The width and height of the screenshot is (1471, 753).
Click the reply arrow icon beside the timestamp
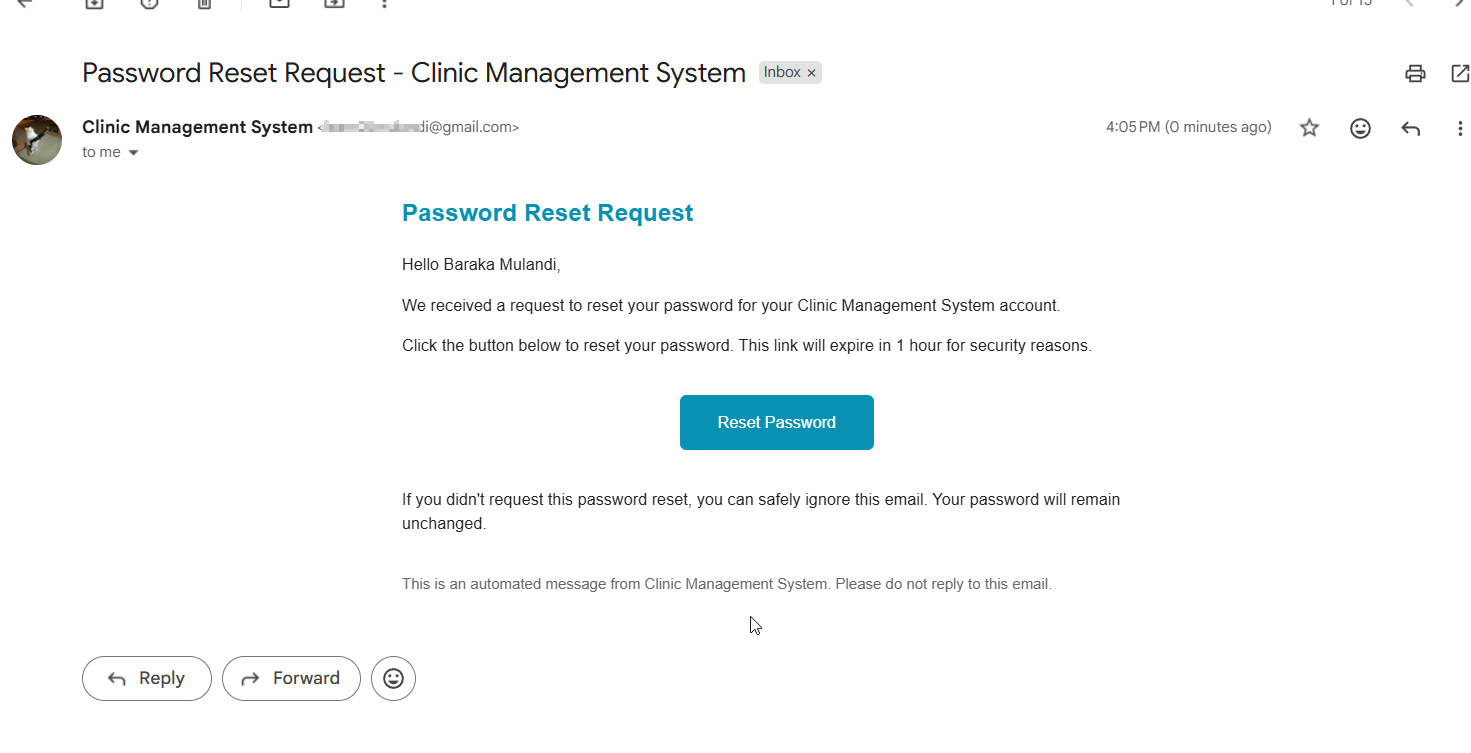[1411, 128]
